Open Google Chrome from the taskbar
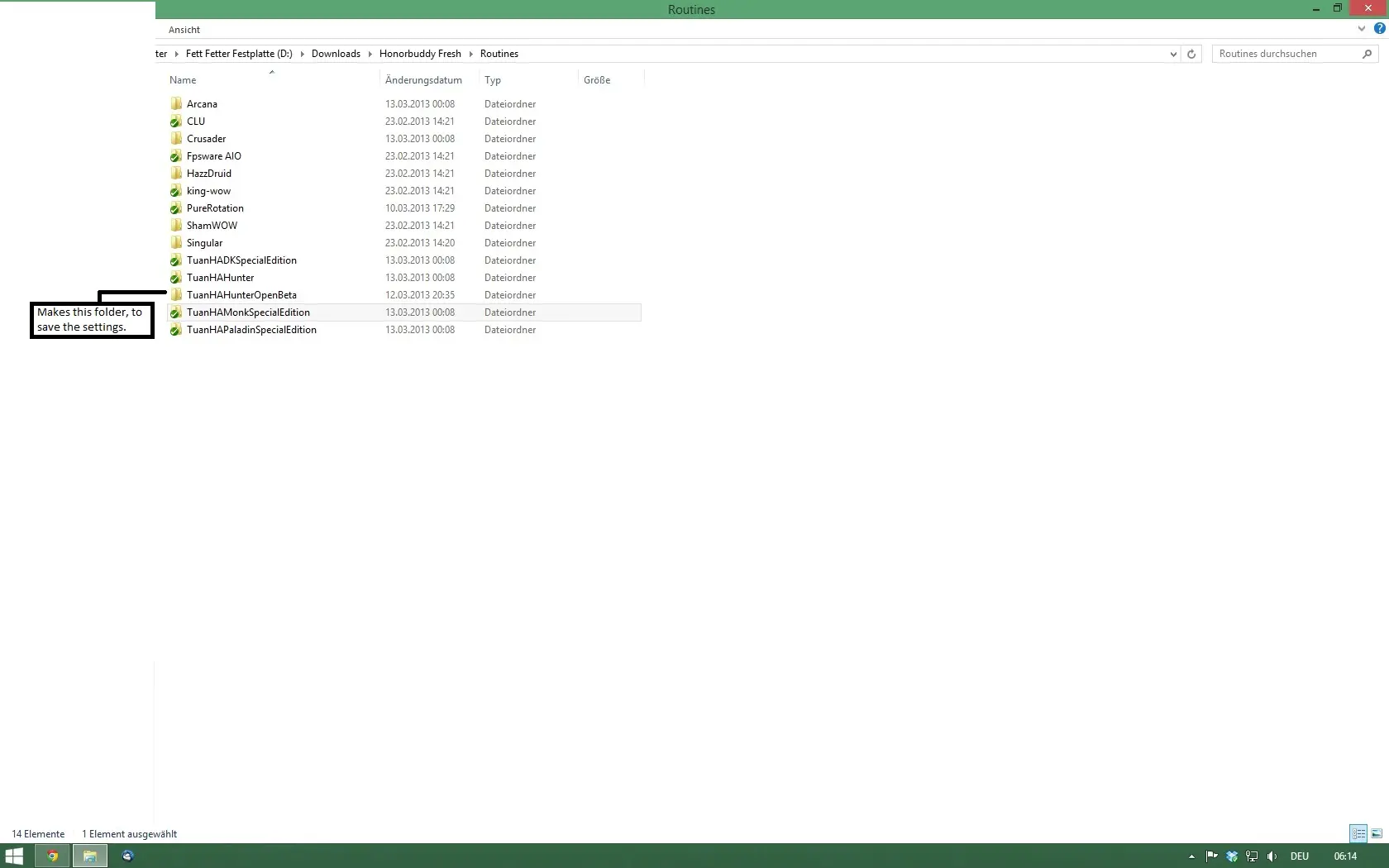Viewport: 1389px width, 868px height. pos(53,856)
